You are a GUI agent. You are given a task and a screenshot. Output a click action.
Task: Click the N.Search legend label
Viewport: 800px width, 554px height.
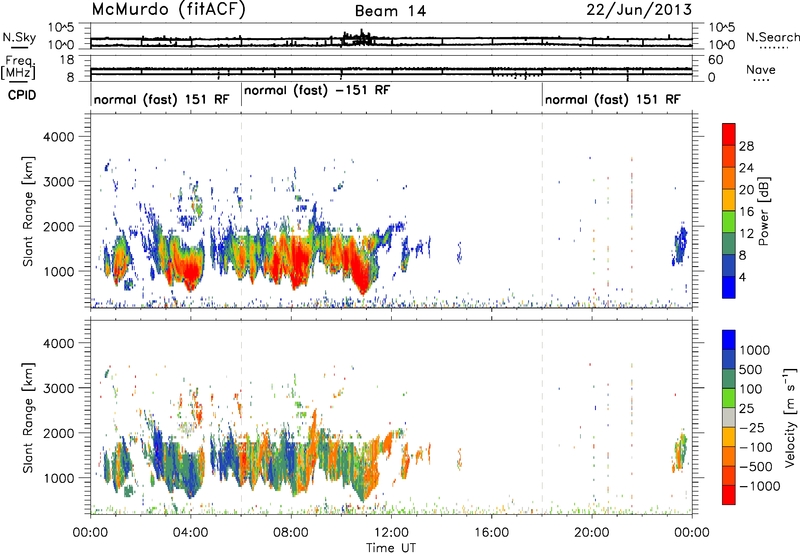pos(772,37)
